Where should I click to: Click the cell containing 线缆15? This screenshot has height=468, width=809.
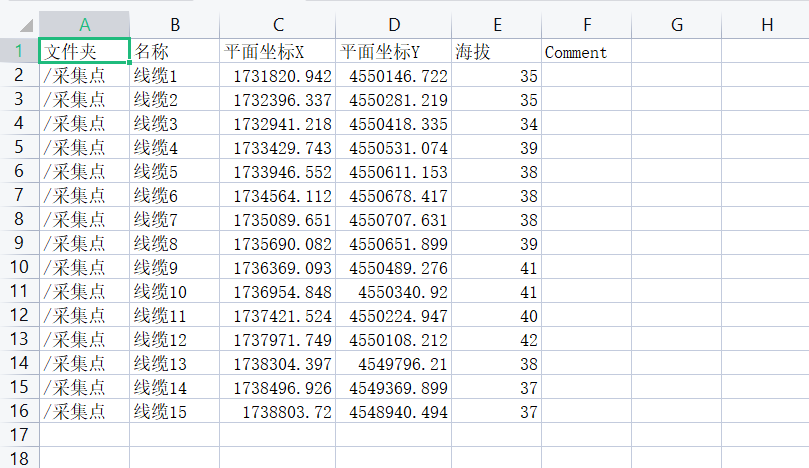[x=174, y=411]
